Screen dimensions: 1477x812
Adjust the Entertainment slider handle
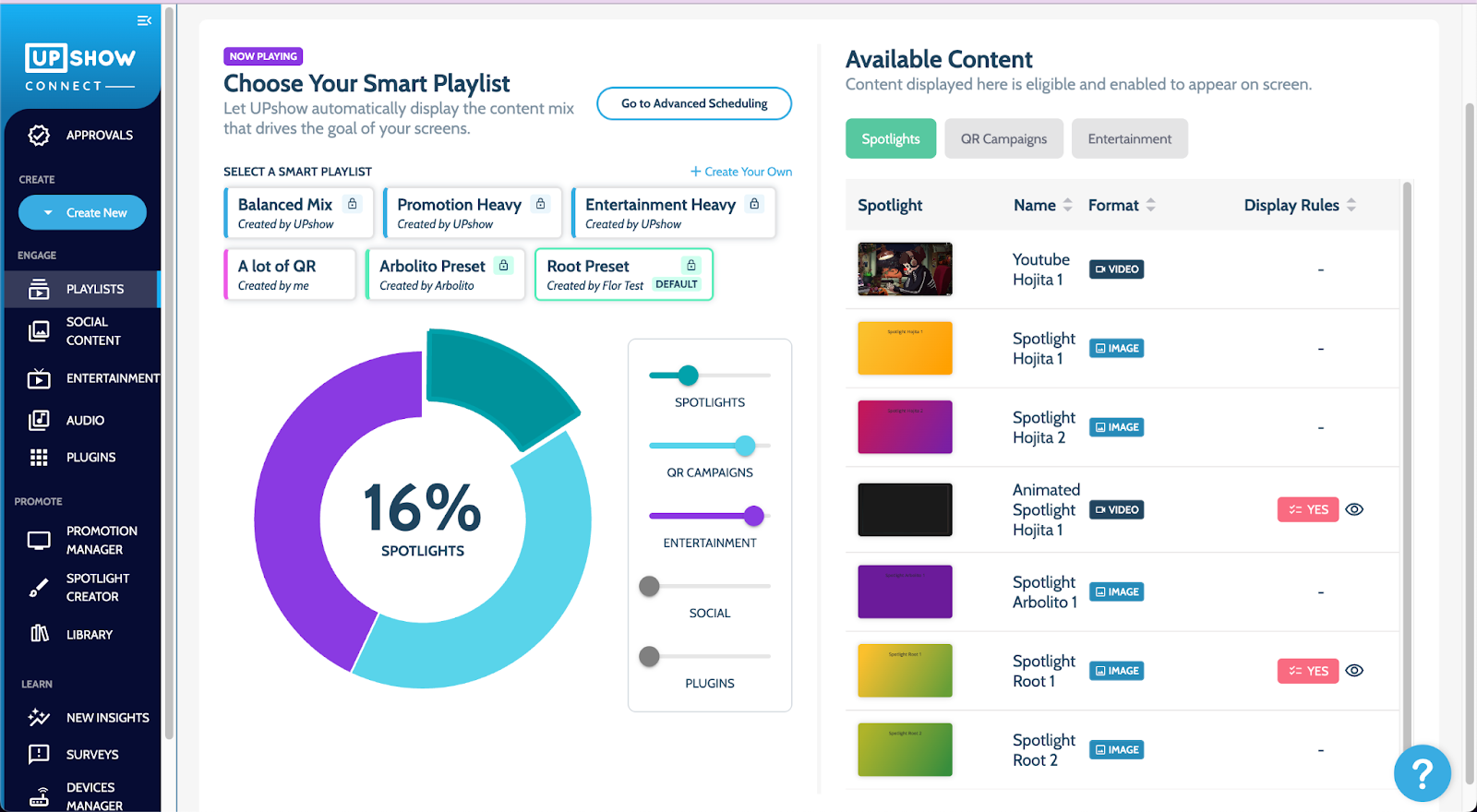click(754, 516)
